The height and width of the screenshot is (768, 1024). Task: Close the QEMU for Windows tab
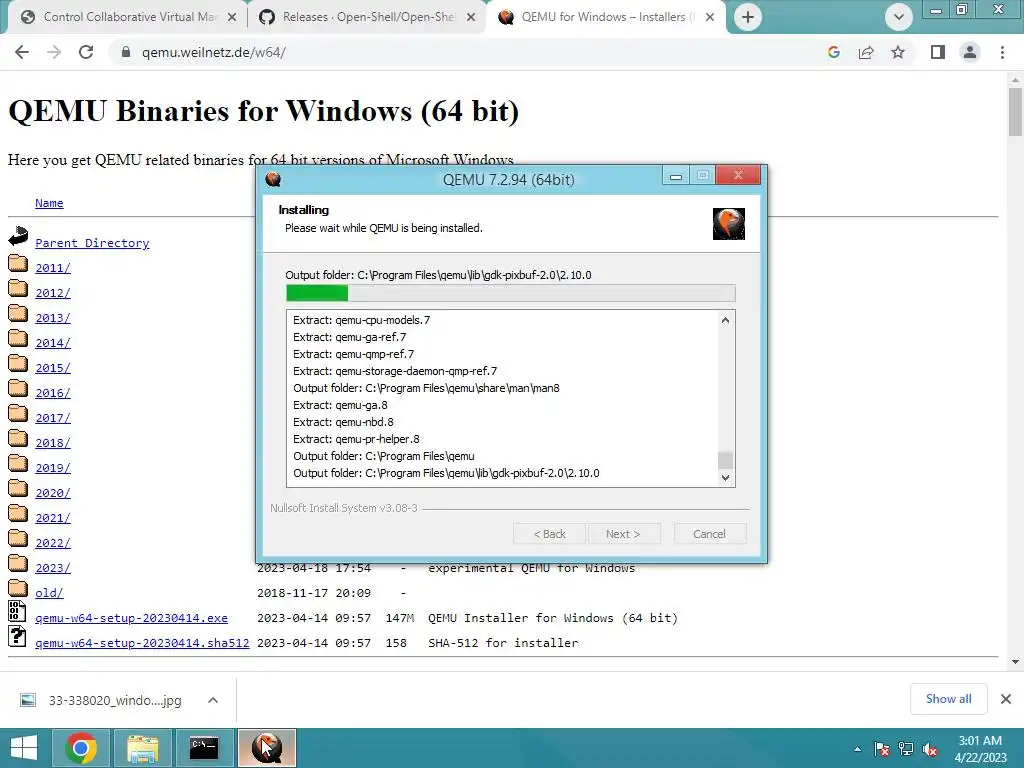(710, 18)
